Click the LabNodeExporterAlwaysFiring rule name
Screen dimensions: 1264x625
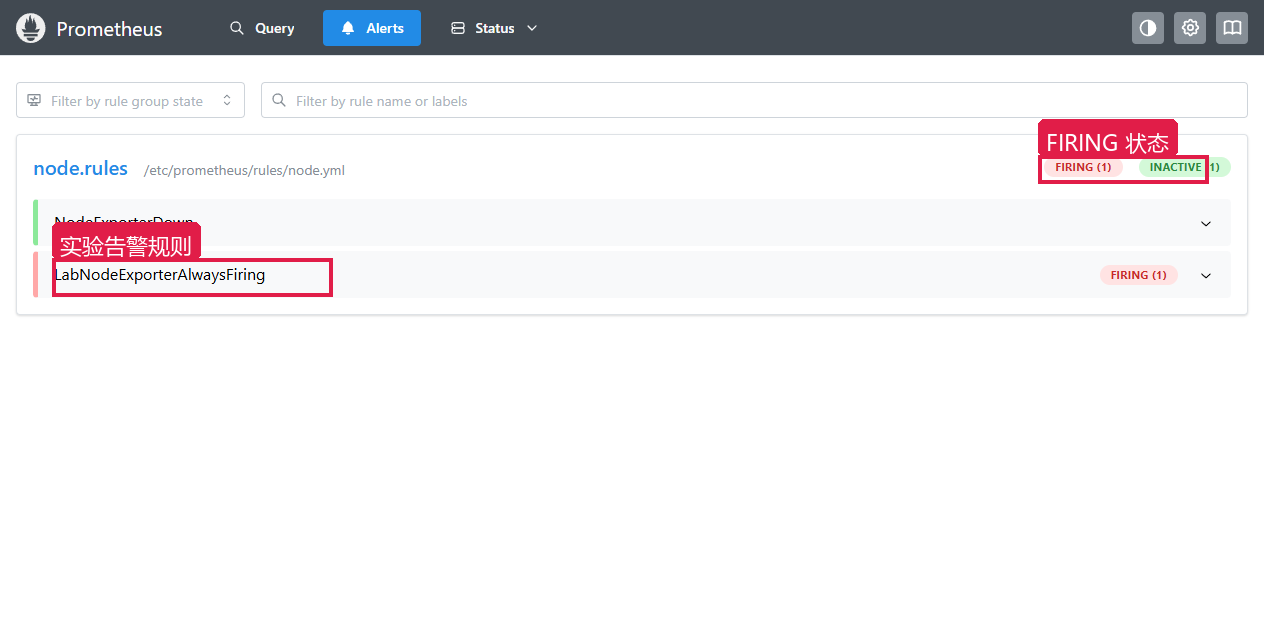coord(160,274)
